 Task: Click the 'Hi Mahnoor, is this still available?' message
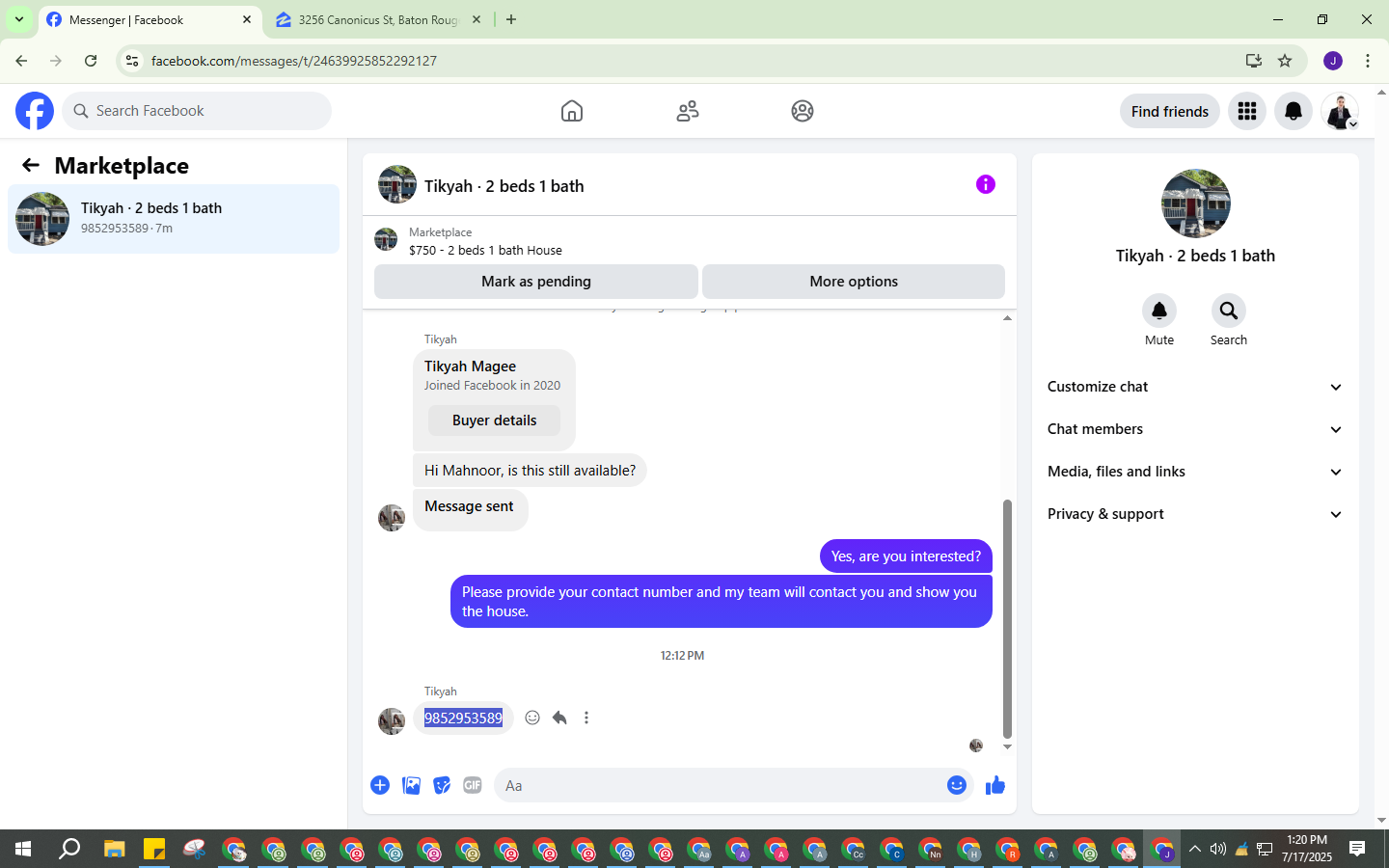(530, 471)
